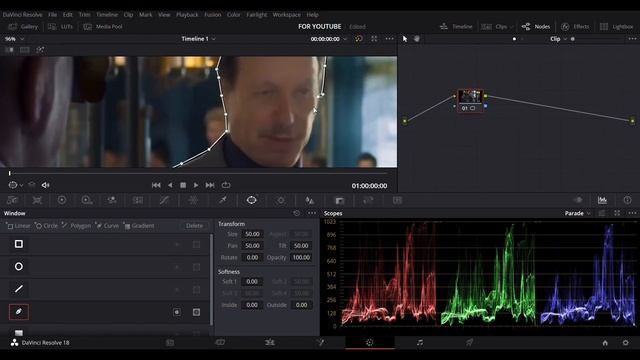Toggle invert on the curve window row
The height and width of the screenshot is (360, 640).
[x=177, y=312]
